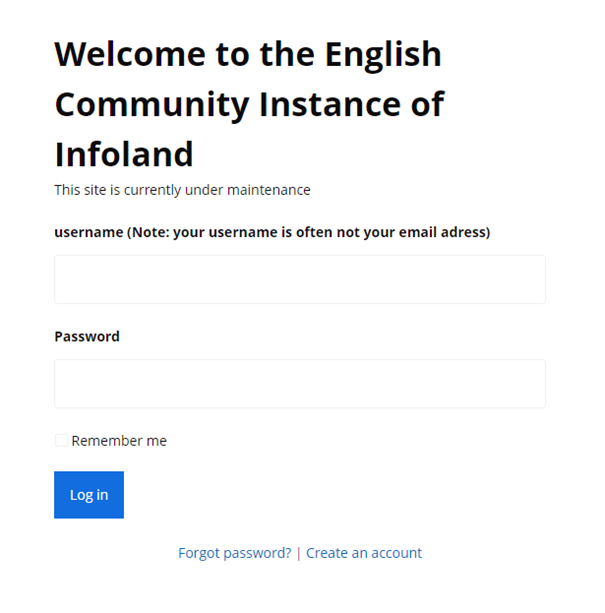Follow the 'Create an account' link
Viewport: 605px width, 613px height.
click(364, 553)
